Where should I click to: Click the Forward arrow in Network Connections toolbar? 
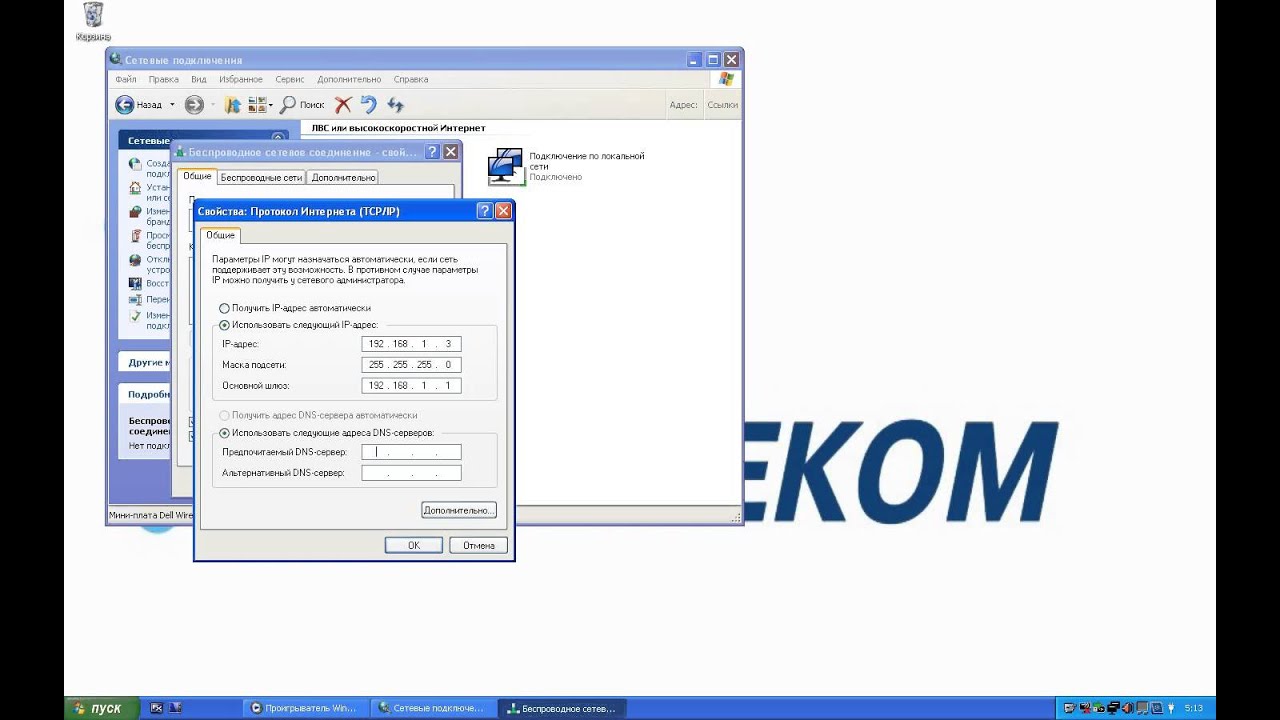click(194, 104)
